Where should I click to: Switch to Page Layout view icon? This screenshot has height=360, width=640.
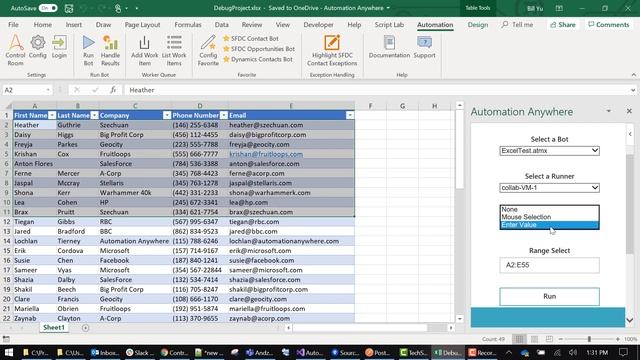[534, 339]
